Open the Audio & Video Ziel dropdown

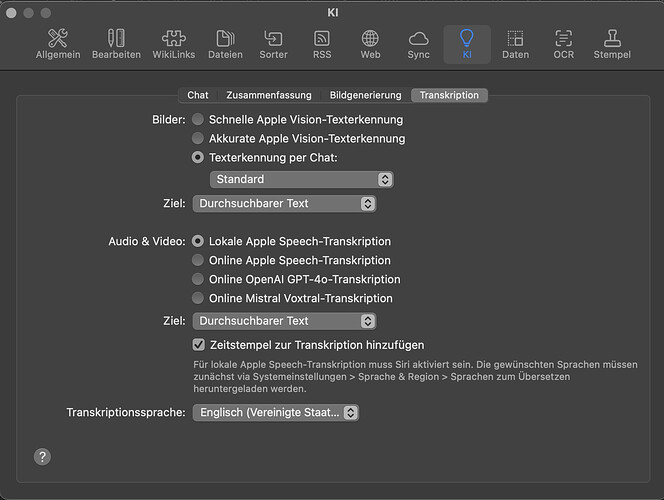click(284, 321)
